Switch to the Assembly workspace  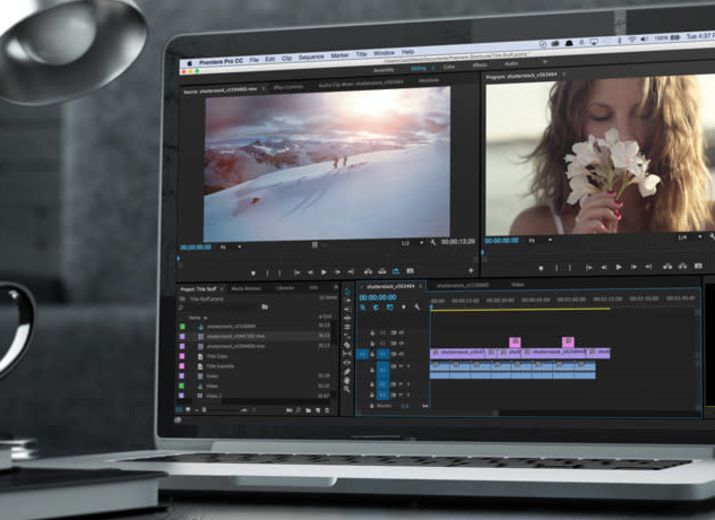point(383,70)
